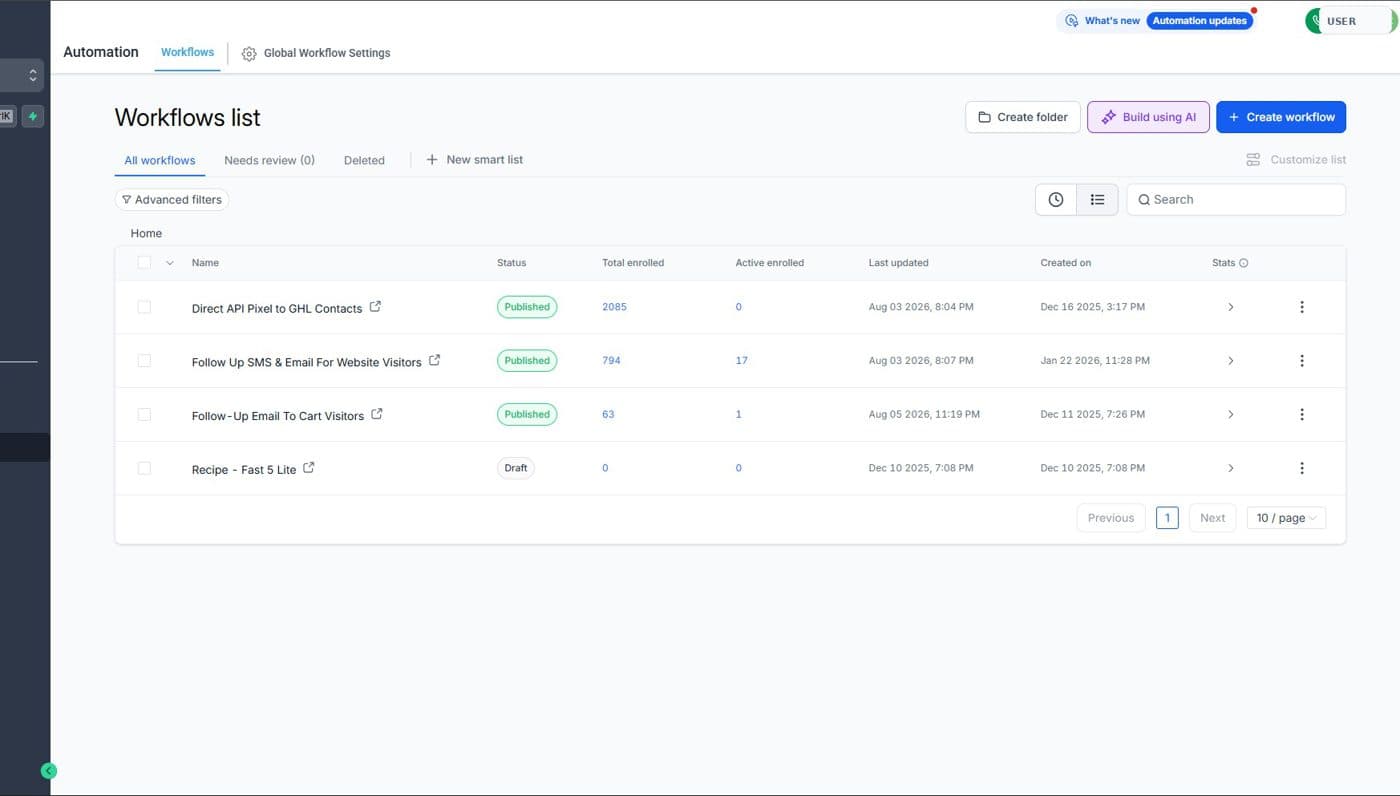Check the Recipe - Fast 5 Lite row
The height and width of the screenshot is (796, 1400).
[x=144, y=468]
